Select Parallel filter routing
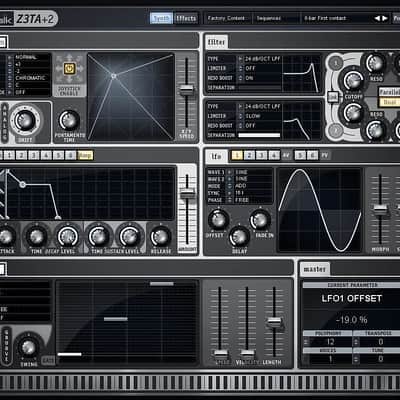 [389, 92]
